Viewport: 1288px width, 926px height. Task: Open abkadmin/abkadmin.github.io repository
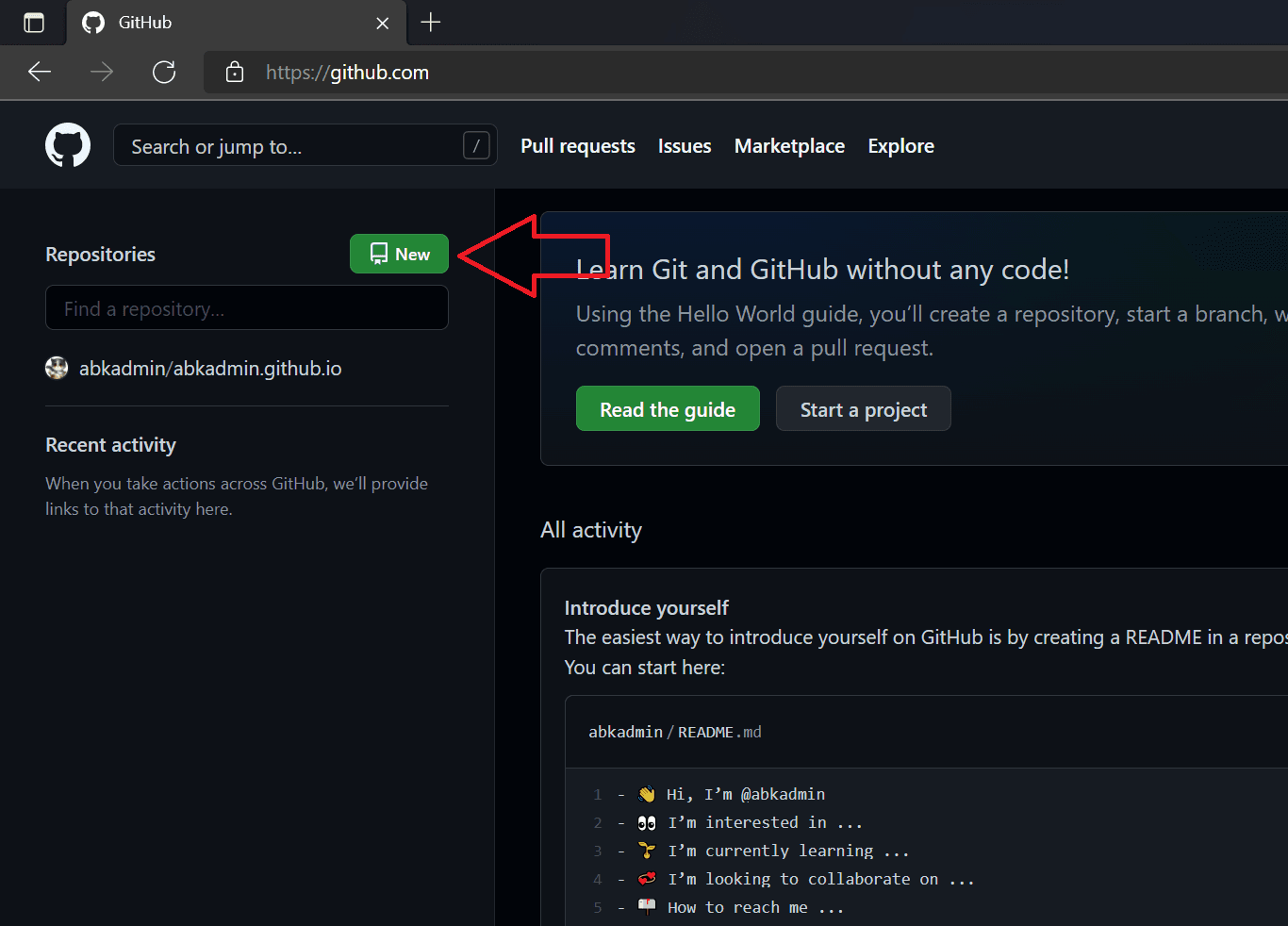(210, 369)
